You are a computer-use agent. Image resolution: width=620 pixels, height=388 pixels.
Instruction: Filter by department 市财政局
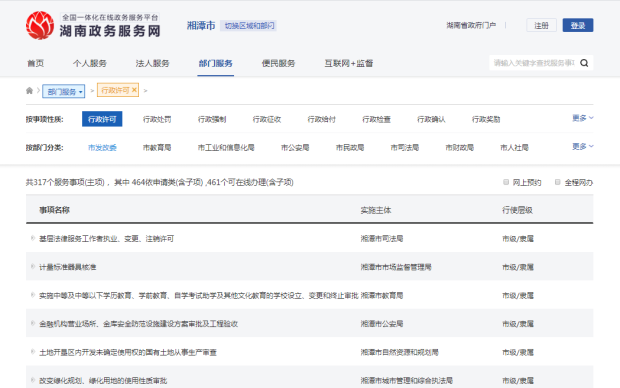[x=459, y=148]
